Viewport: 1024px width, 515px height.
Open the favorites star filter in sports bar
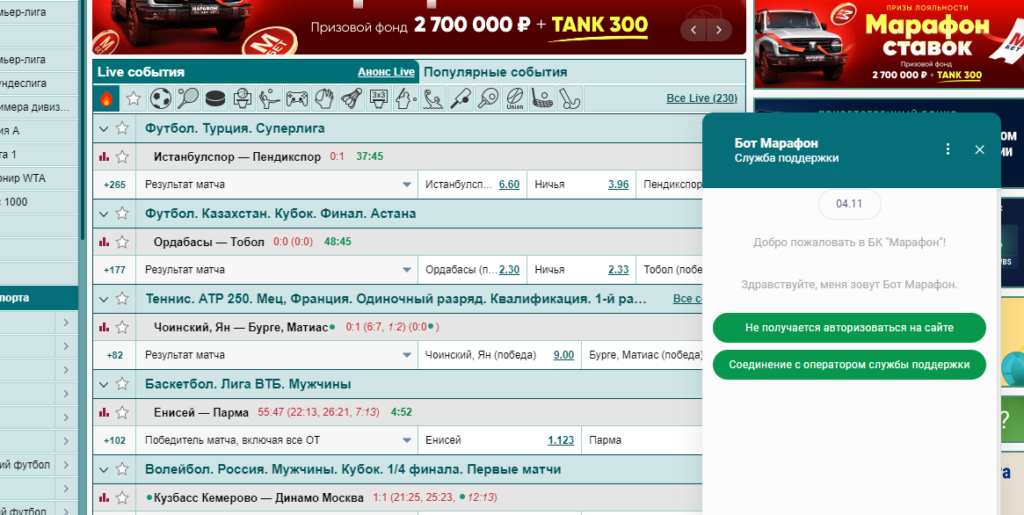(134, 99)
